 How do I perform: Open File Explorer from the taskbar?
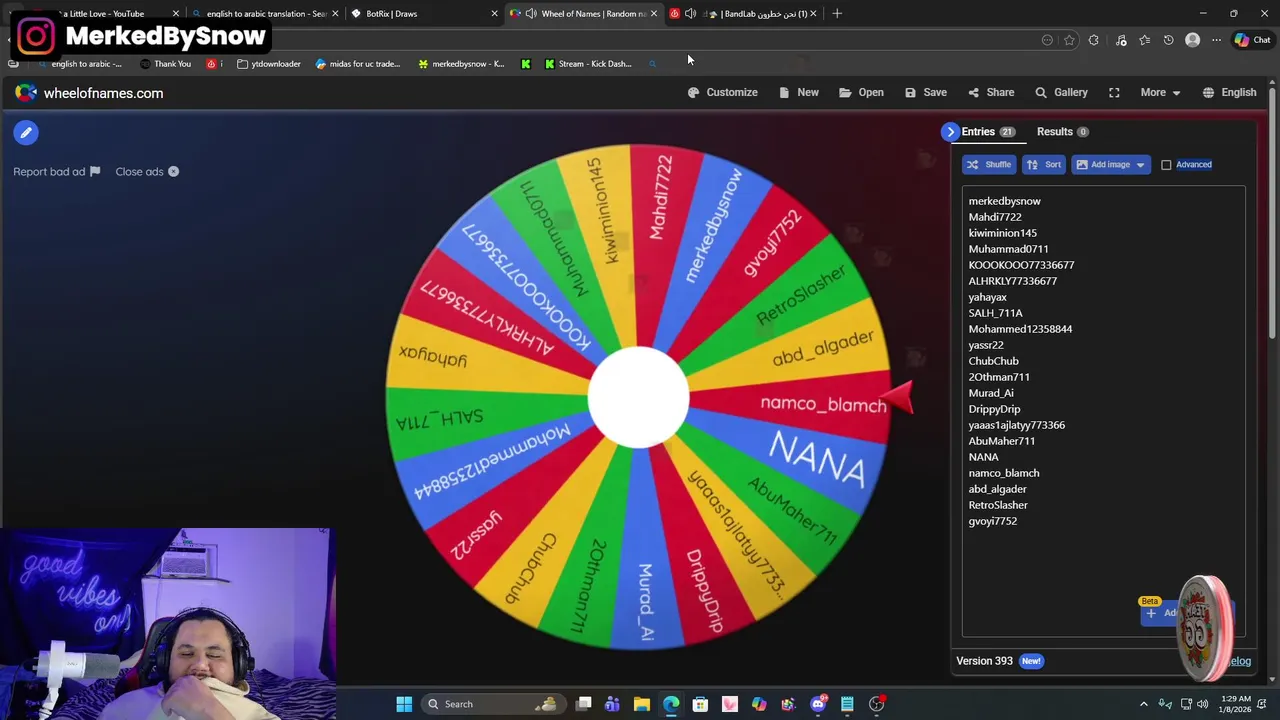pyautogui.click(x=642, y=704)
